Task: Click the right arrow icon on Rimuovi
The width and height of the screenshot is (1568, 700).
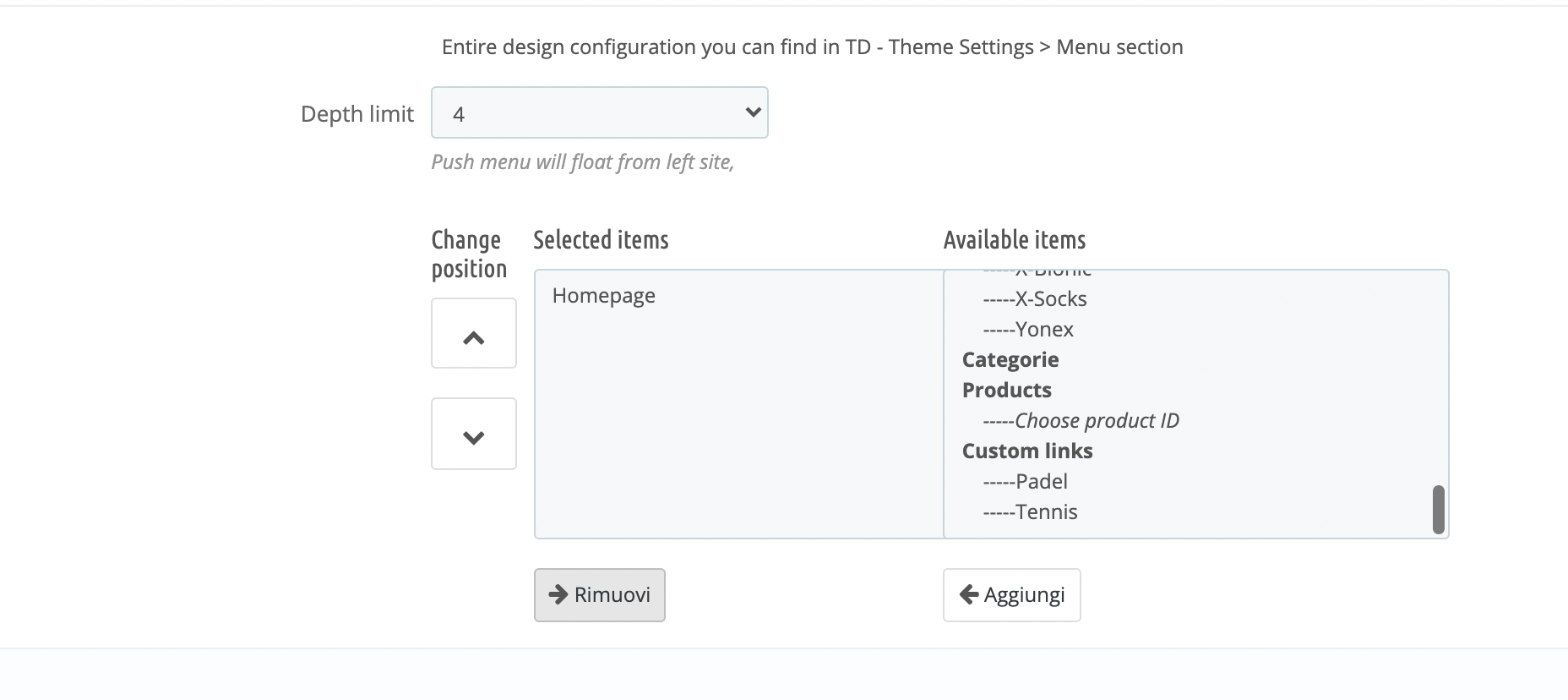Action: click(x=558, y=594)
